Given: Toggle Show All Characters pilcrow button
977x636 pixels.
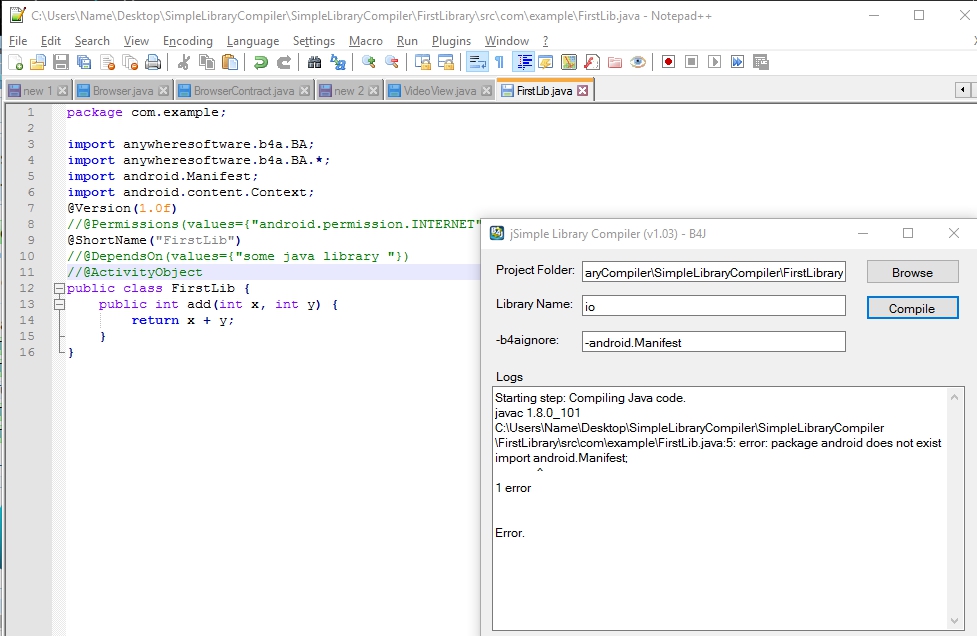Looking at the screenshot, I should pyautogui.click(x=500, y=62).
